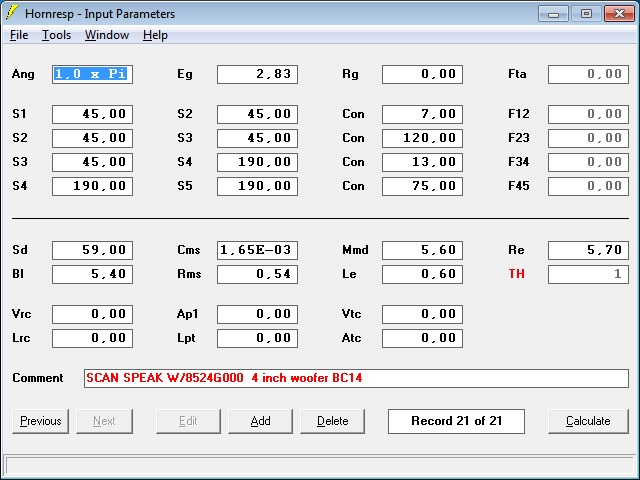Click the Sd field showing 59,00

pyautogui.click(x=92, y=250)
